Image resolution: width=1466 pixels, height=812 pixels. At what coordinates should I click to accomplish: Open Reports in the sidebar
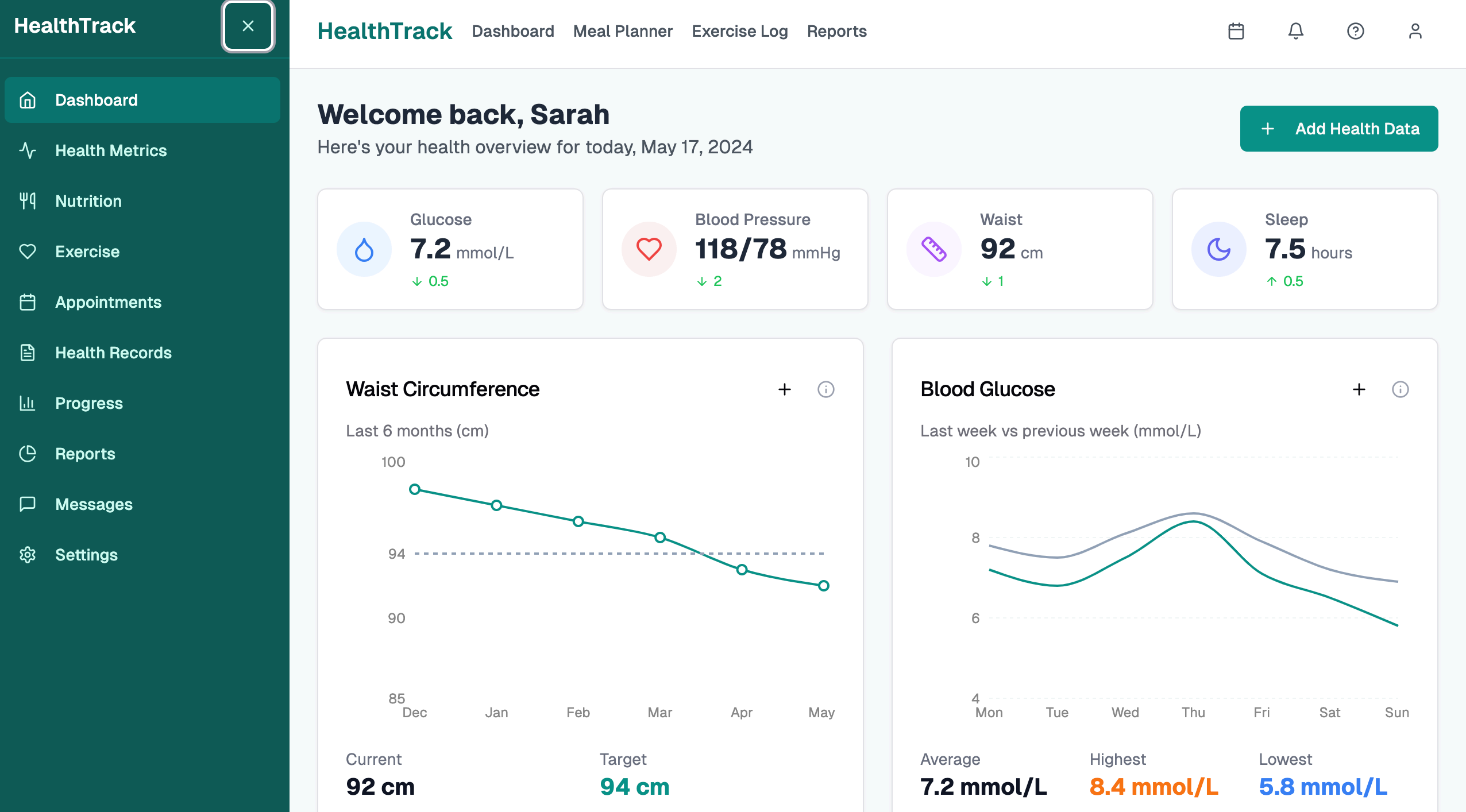(x=142, y=454)
